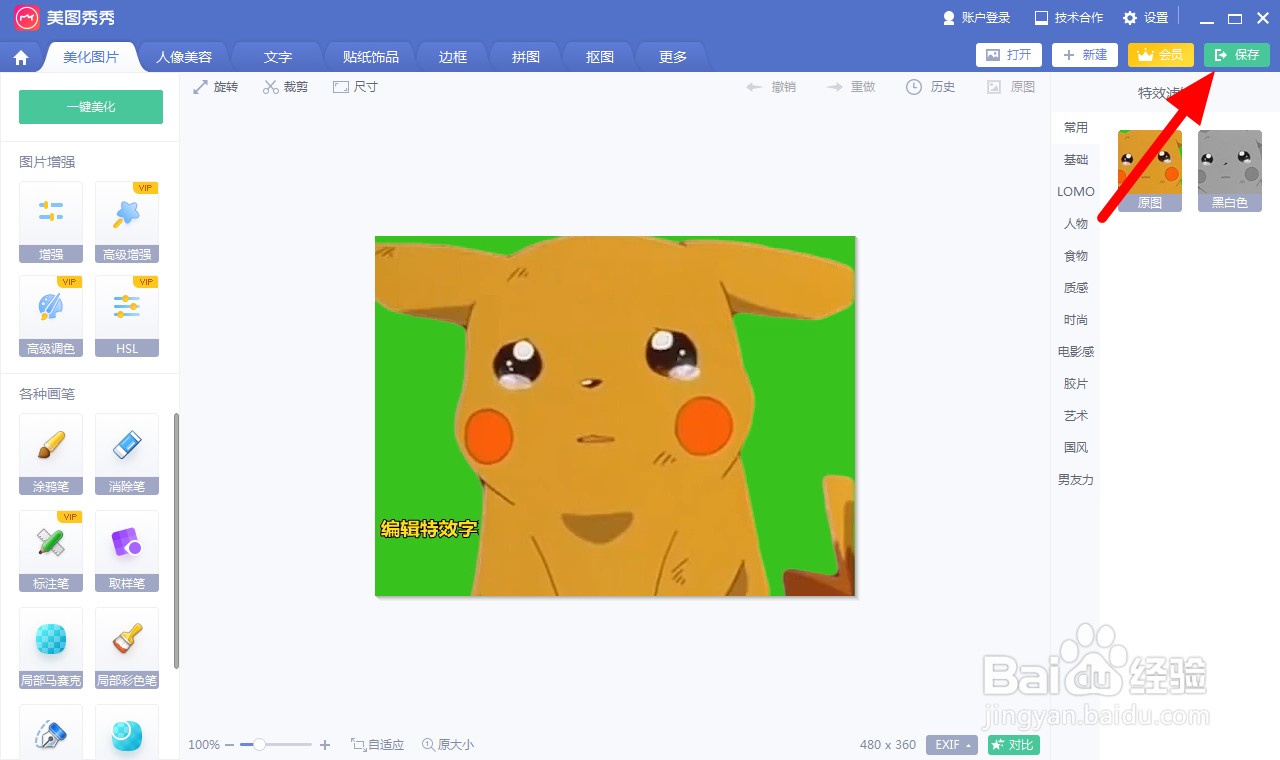
Task: Select the 时尚 filter category
Action: (x=1076, y=320)
